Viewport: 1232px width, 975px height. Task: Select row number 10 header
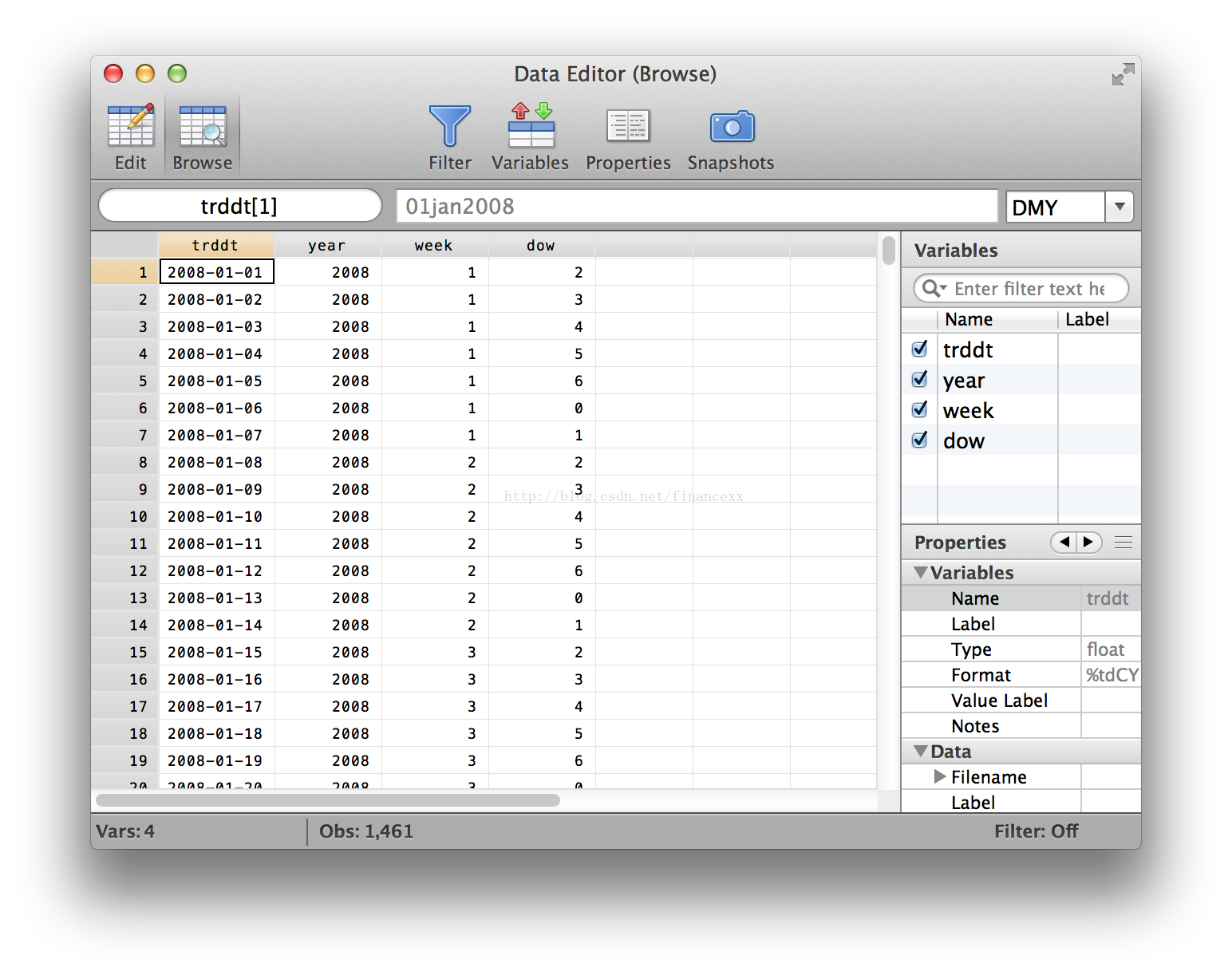click(125, 516)
